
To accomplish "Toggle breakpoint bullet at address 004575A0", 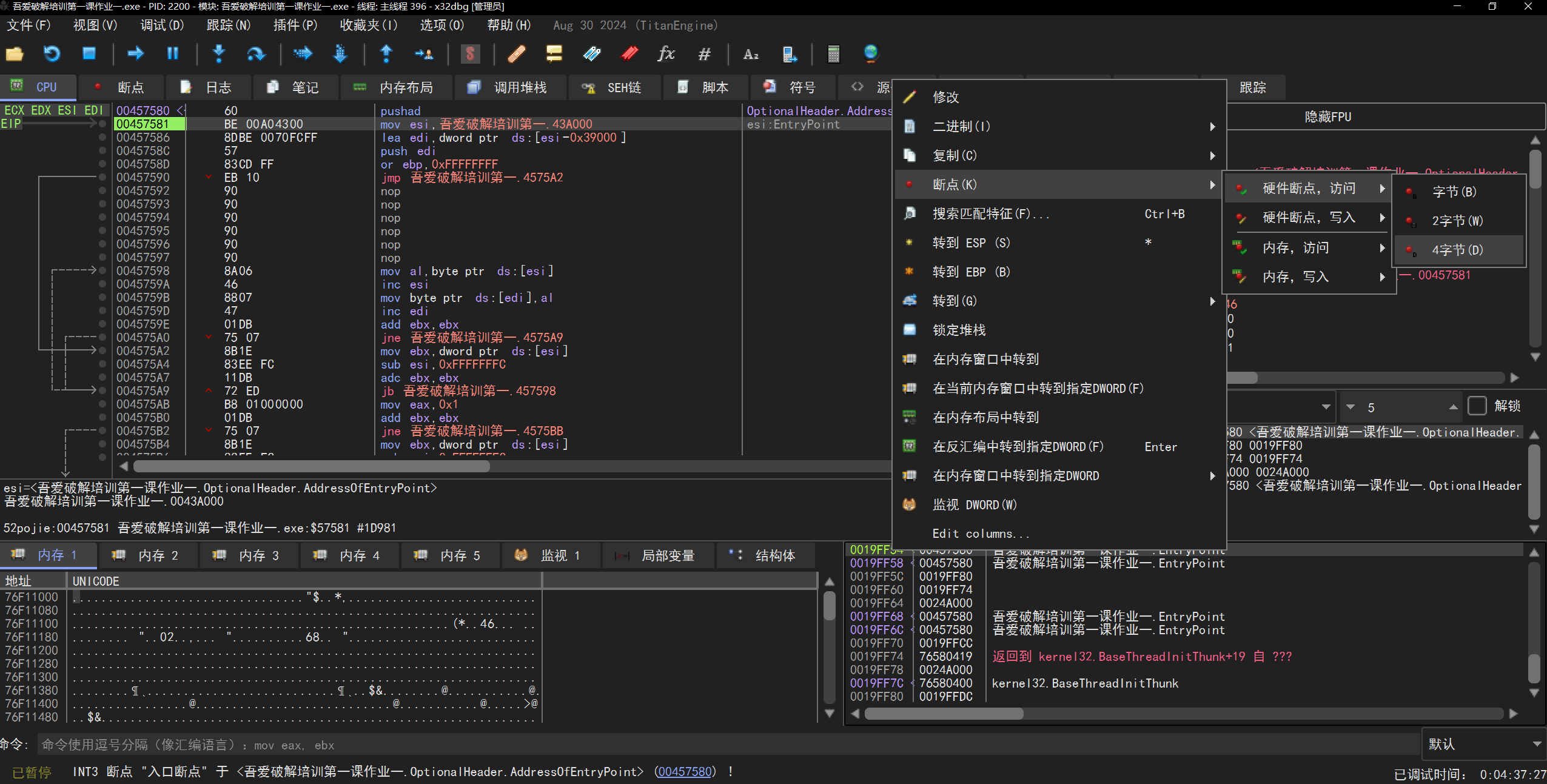I will point(102,338).
